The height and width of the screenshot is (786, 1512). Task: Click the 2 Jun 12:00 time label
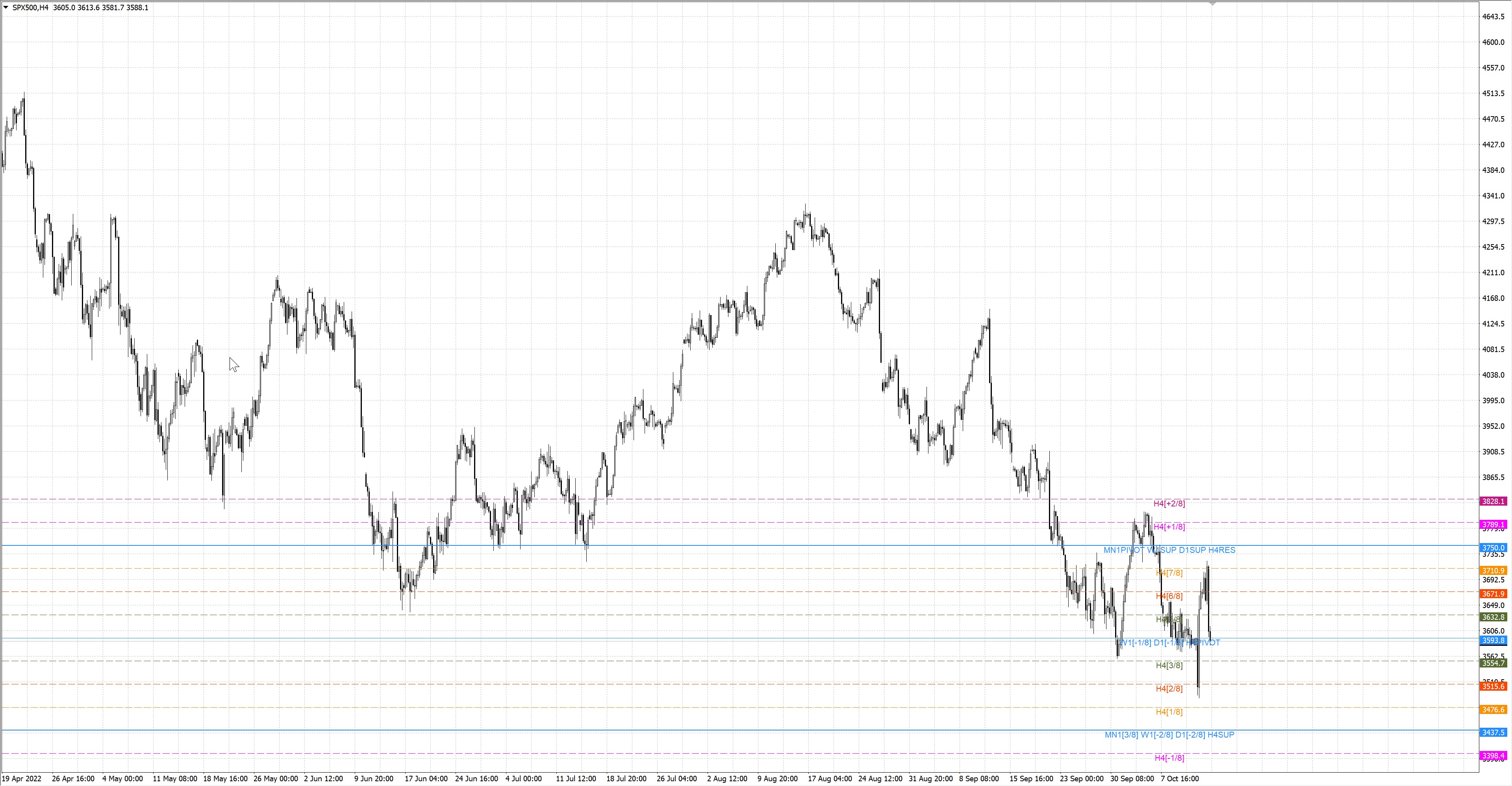coord(323,779)
